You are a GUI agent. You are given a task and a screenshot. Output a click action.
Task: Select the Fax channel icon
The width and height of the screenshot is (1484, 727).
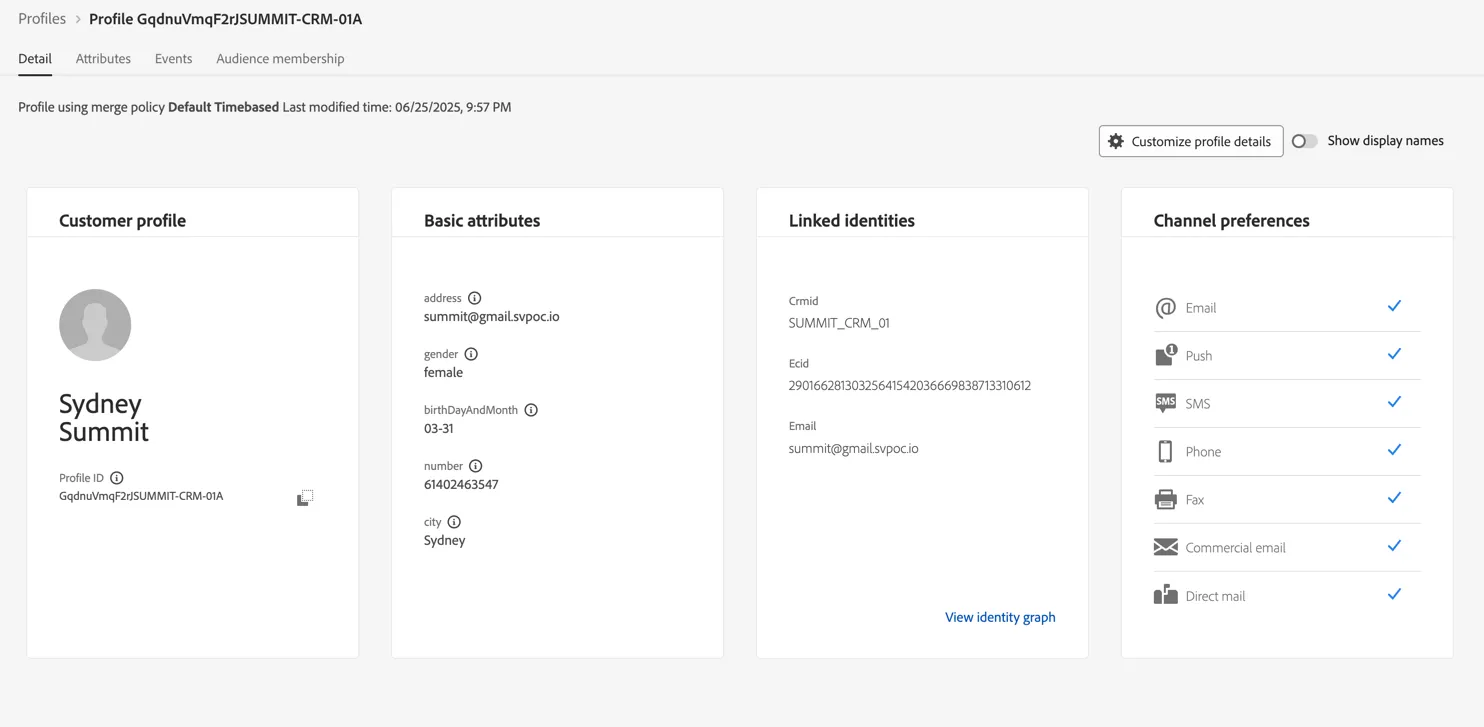pos(1165,499)
